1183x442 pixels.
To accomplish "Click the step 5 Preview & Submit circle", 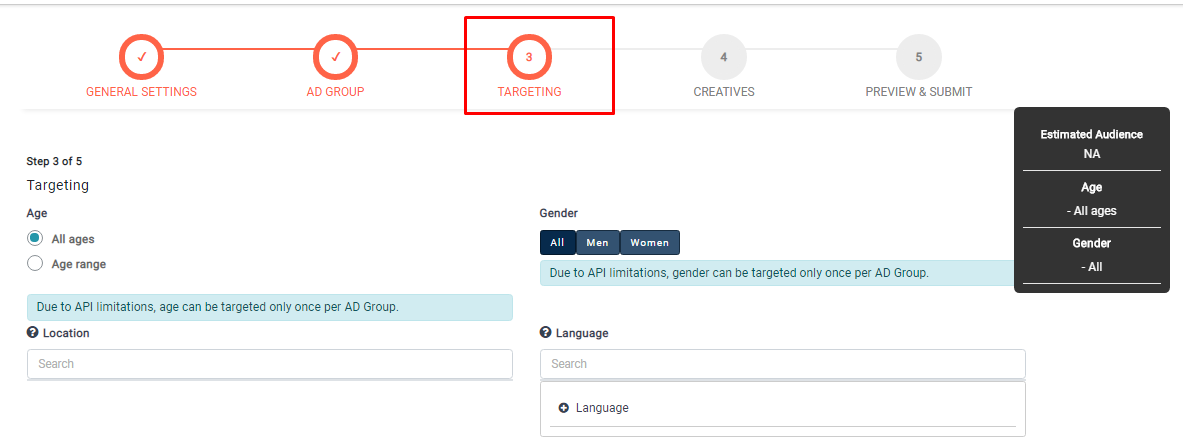I will 918,57.
